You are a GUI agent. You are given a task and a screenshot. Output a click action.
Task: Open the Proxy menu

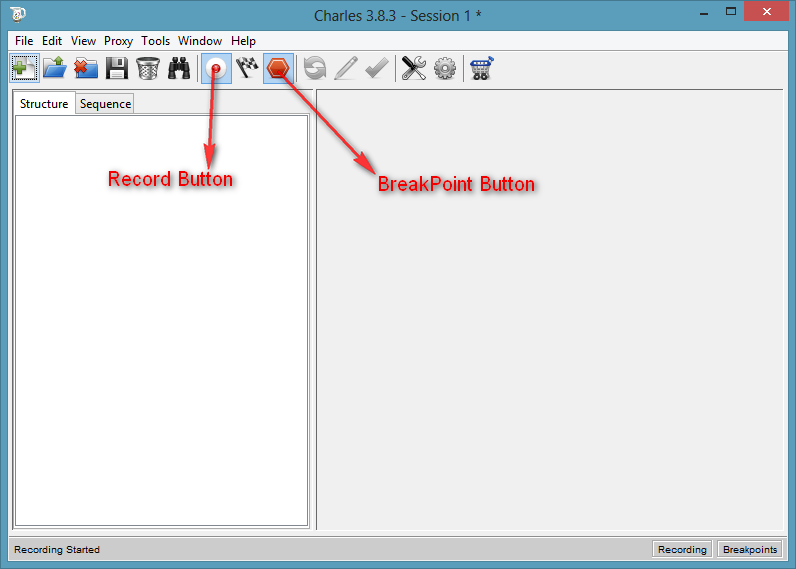click(x=118, y=41)
